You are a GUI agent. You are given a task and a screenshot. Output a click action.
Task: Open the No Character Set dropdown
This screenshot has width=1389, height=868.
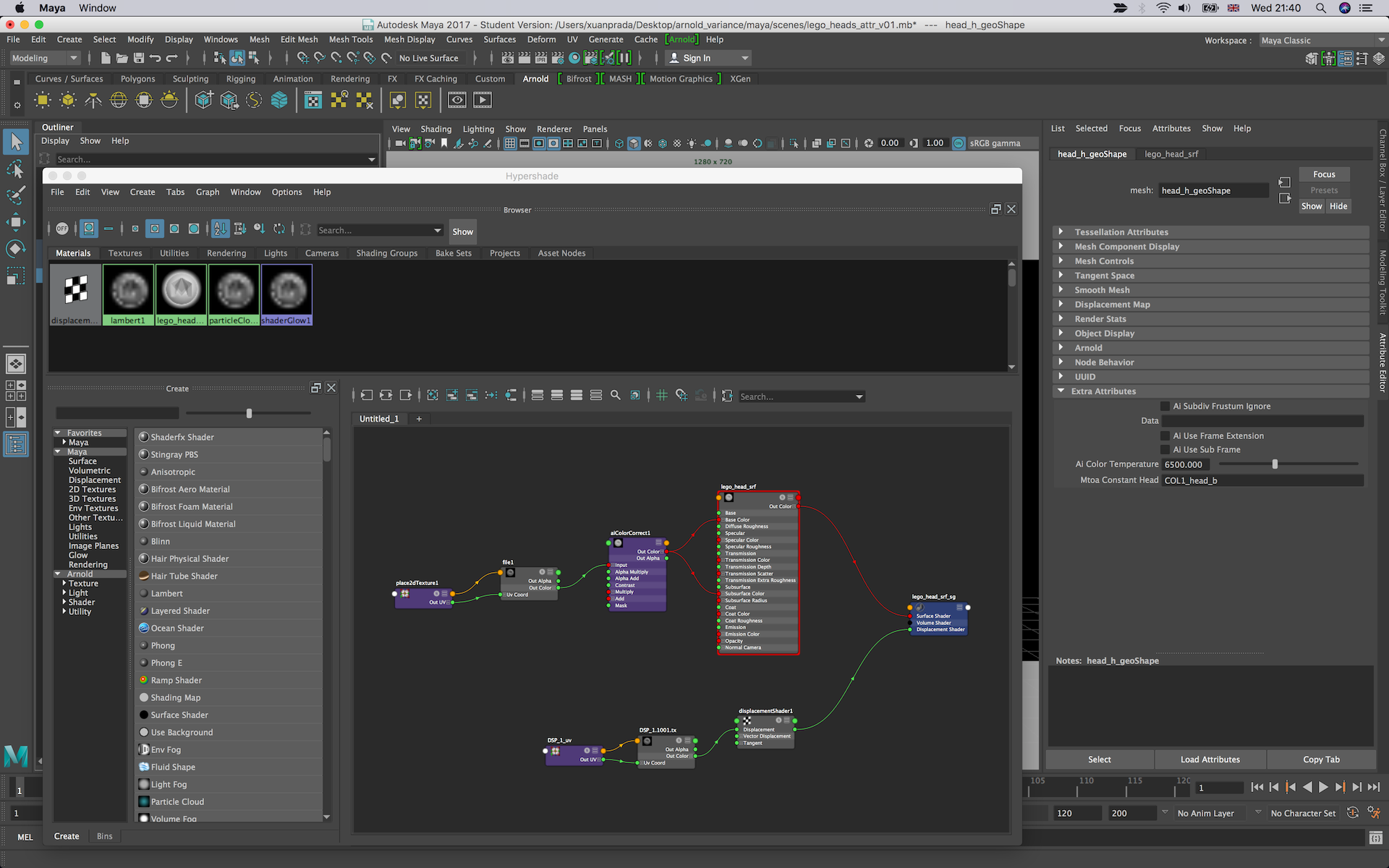coord(1303,813)
